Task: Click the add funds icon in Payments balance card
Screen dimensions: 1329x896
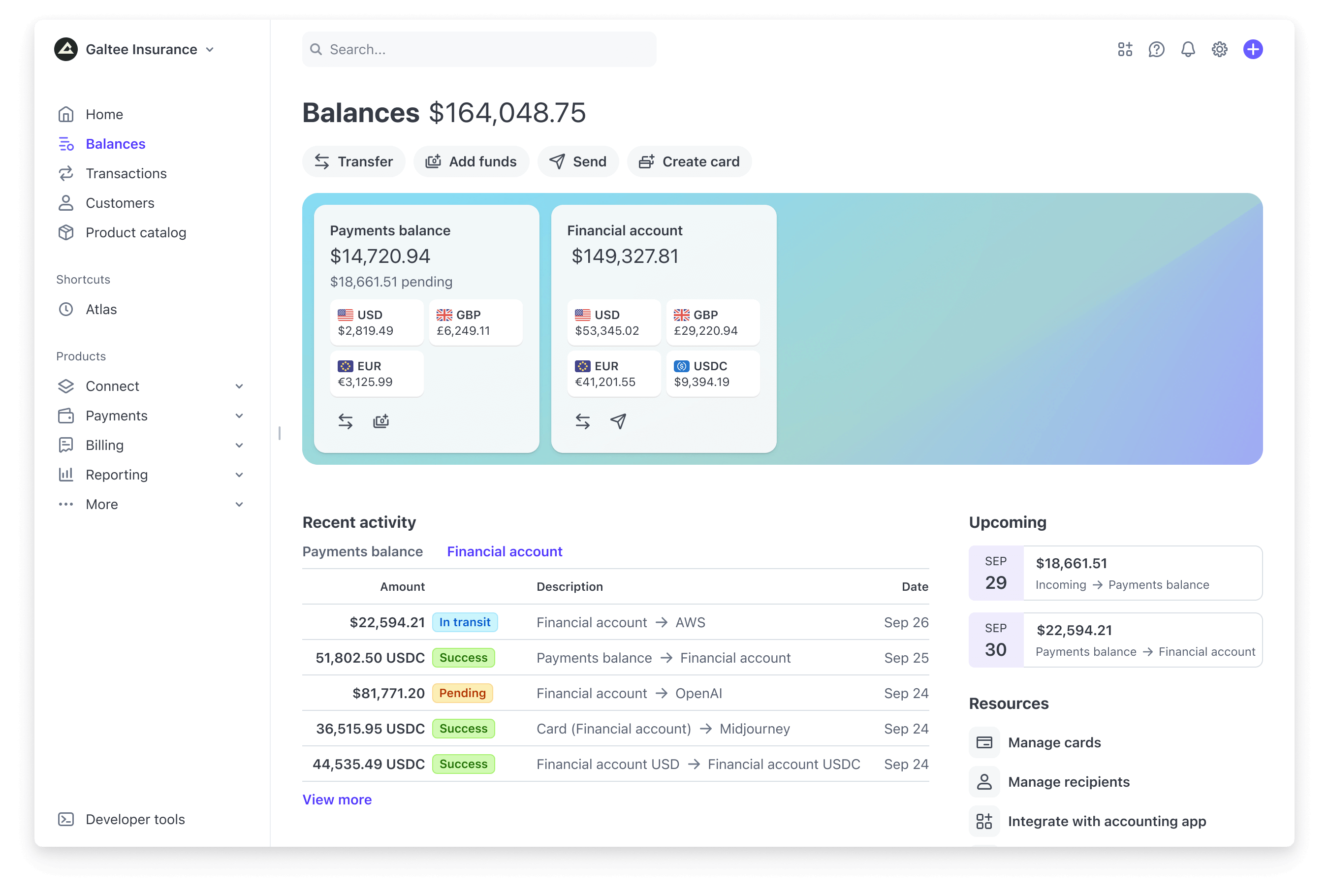Action: [381, 421]
